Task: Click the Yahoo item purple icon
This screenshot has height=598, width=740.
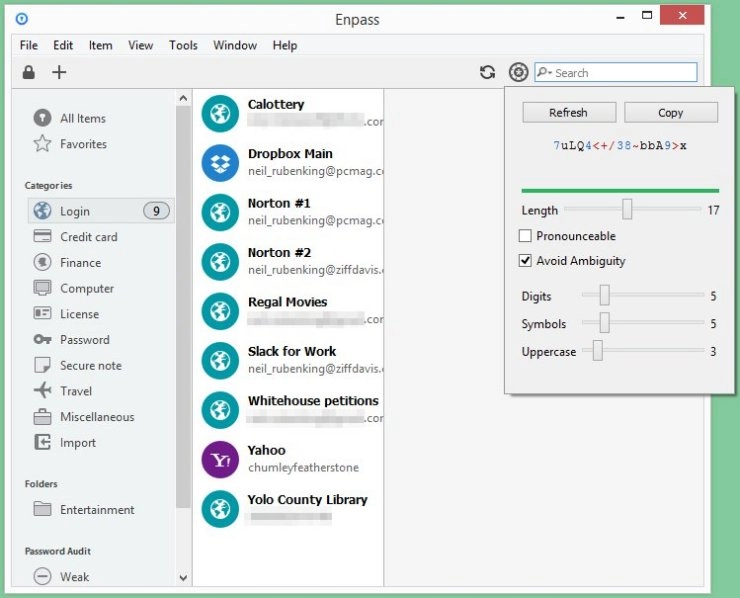Action: pos(220,459)
